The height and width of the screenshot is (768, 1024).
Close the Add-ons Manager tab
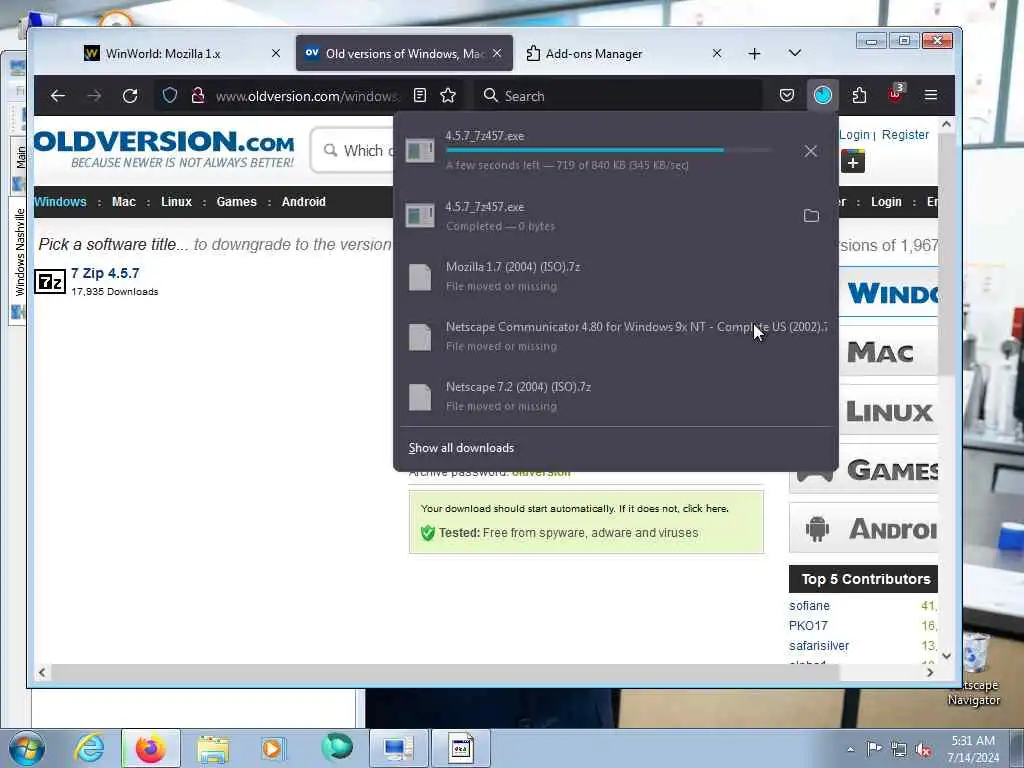[x=717, y=54]
